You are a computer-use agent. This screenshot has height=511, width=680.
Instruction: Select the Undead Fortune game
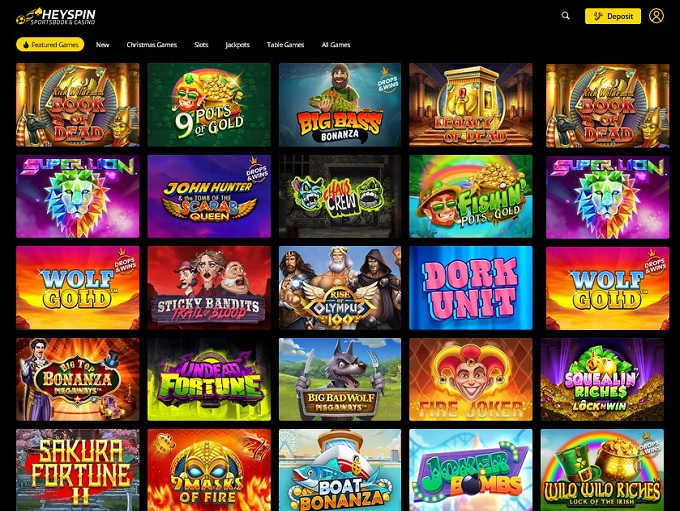209,380
